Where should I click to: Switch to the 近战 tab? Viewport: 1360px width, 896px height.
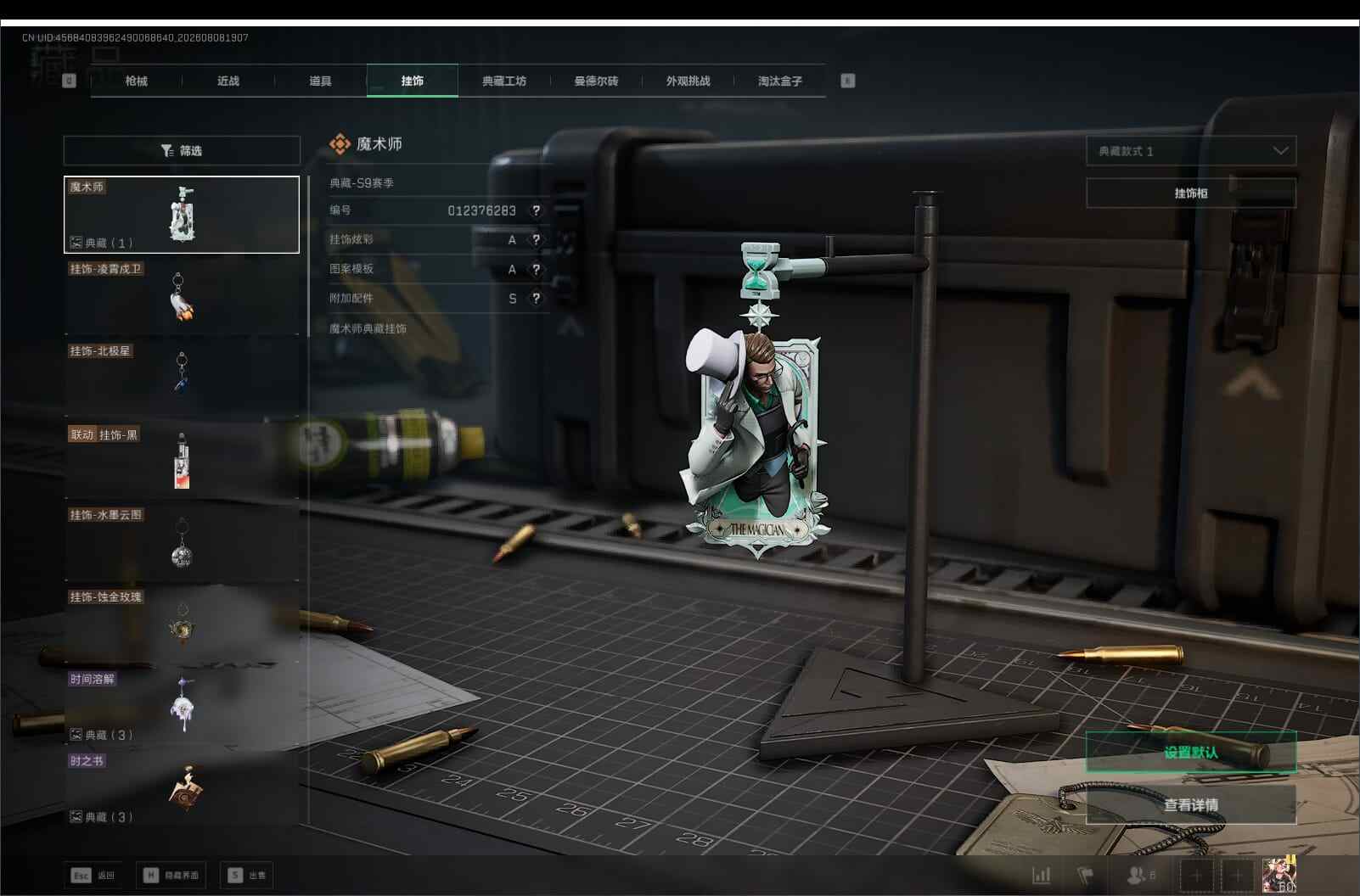click(x=228, y=81)
